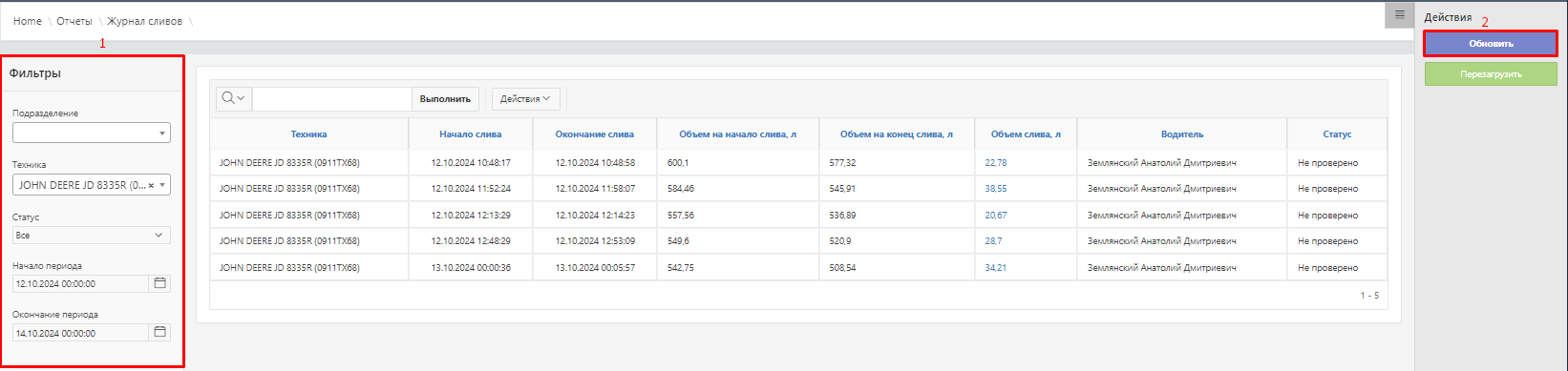Image resolution: width=1568 pixels, height=371 pixels.
Task: Click the hamburger menu icon at top
Action: click(1399, 14)
